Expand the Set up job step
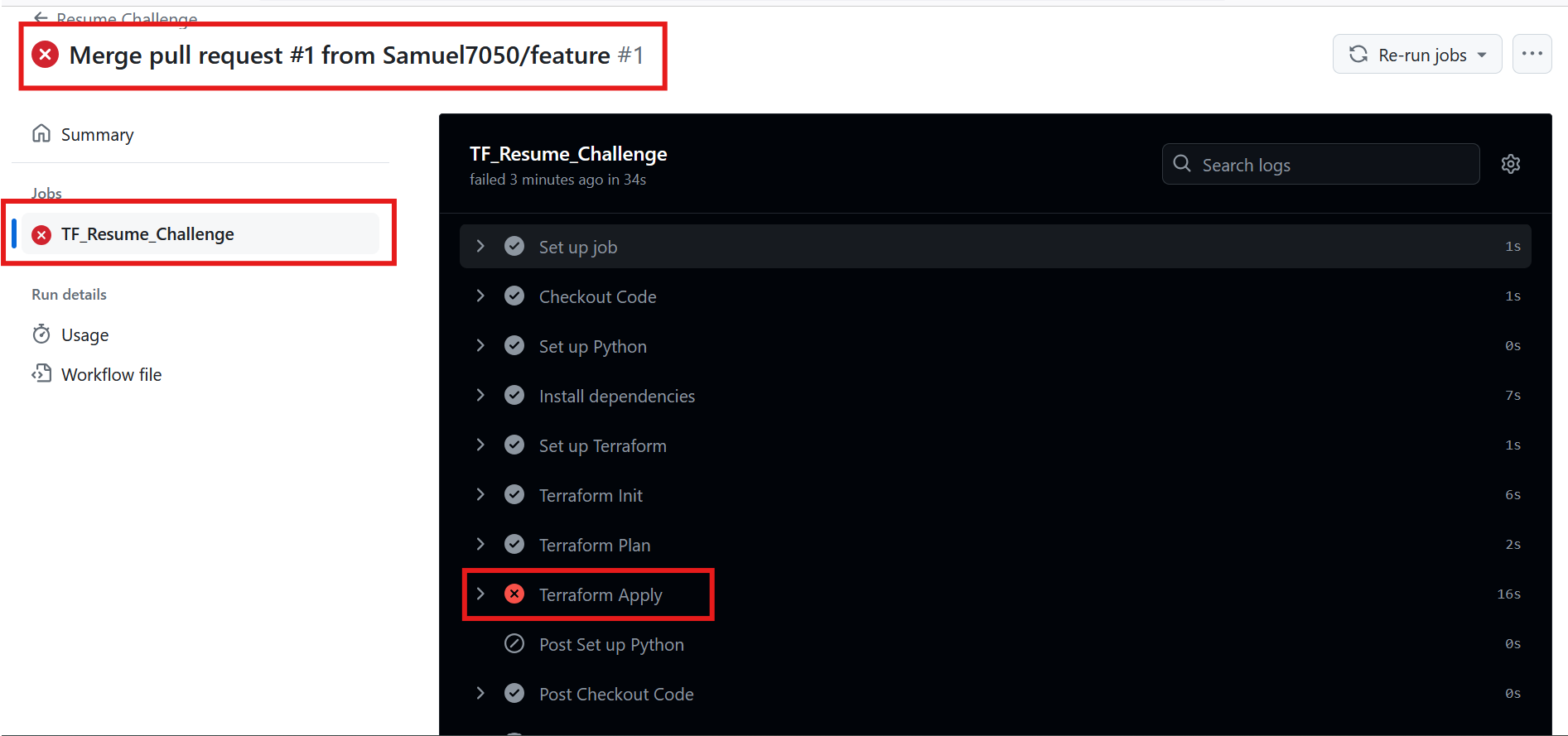 (x=480, y=246)
